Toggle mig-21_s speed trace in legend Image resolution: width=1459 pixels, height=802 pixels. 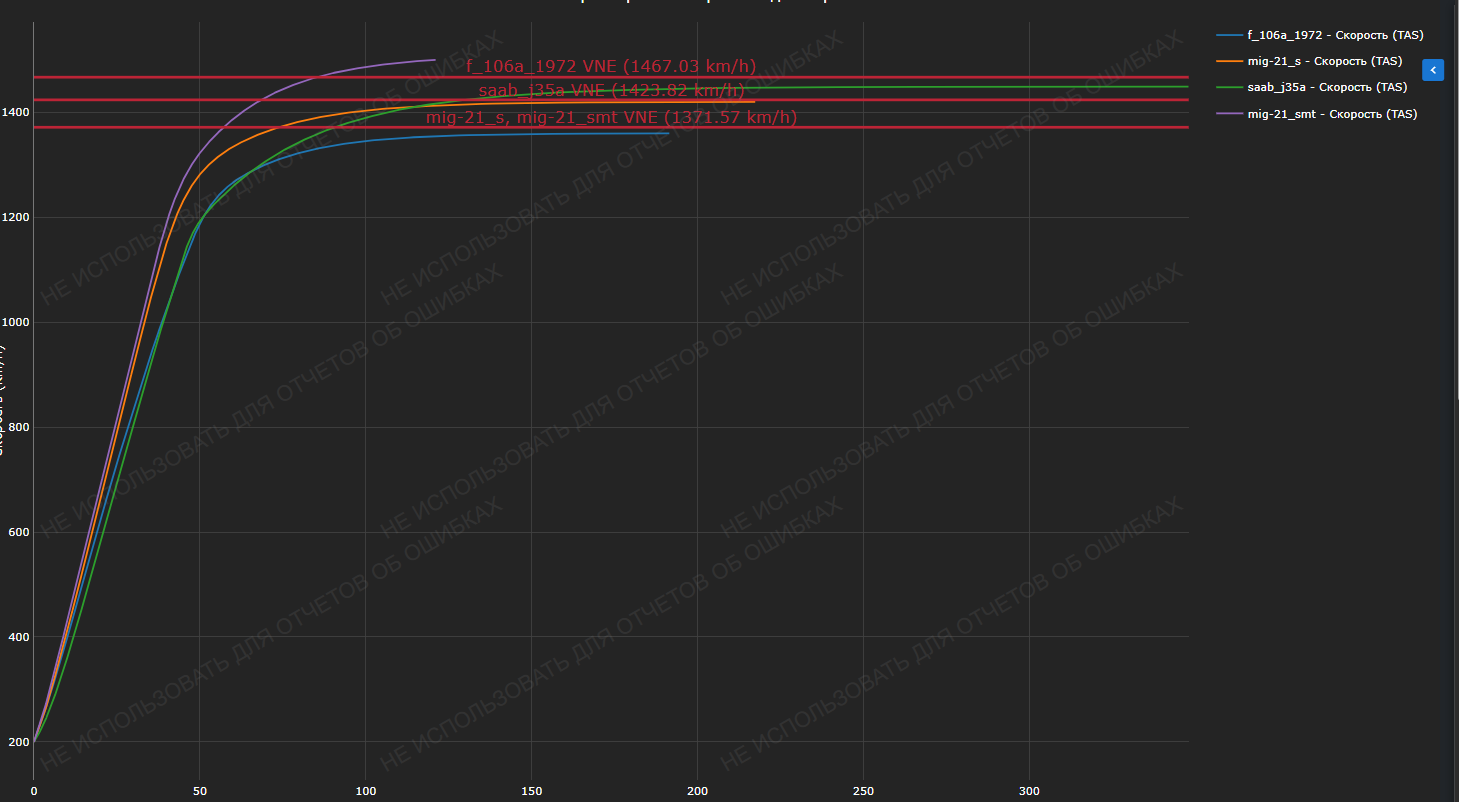1310,61
